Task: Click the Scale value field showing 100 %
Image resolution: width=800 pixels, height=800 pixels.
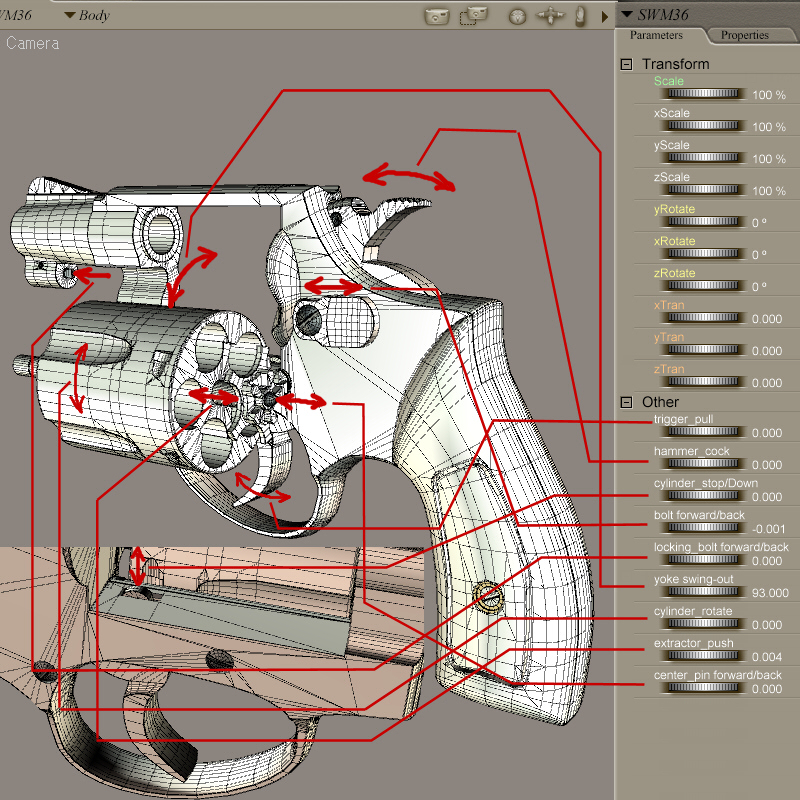Action: coord(768,95)
